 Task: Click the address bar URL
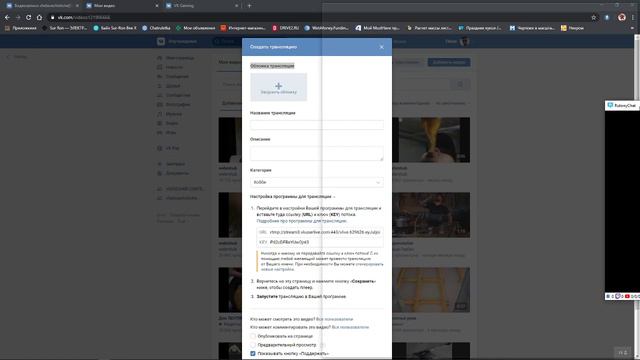[x=84, y=18]
